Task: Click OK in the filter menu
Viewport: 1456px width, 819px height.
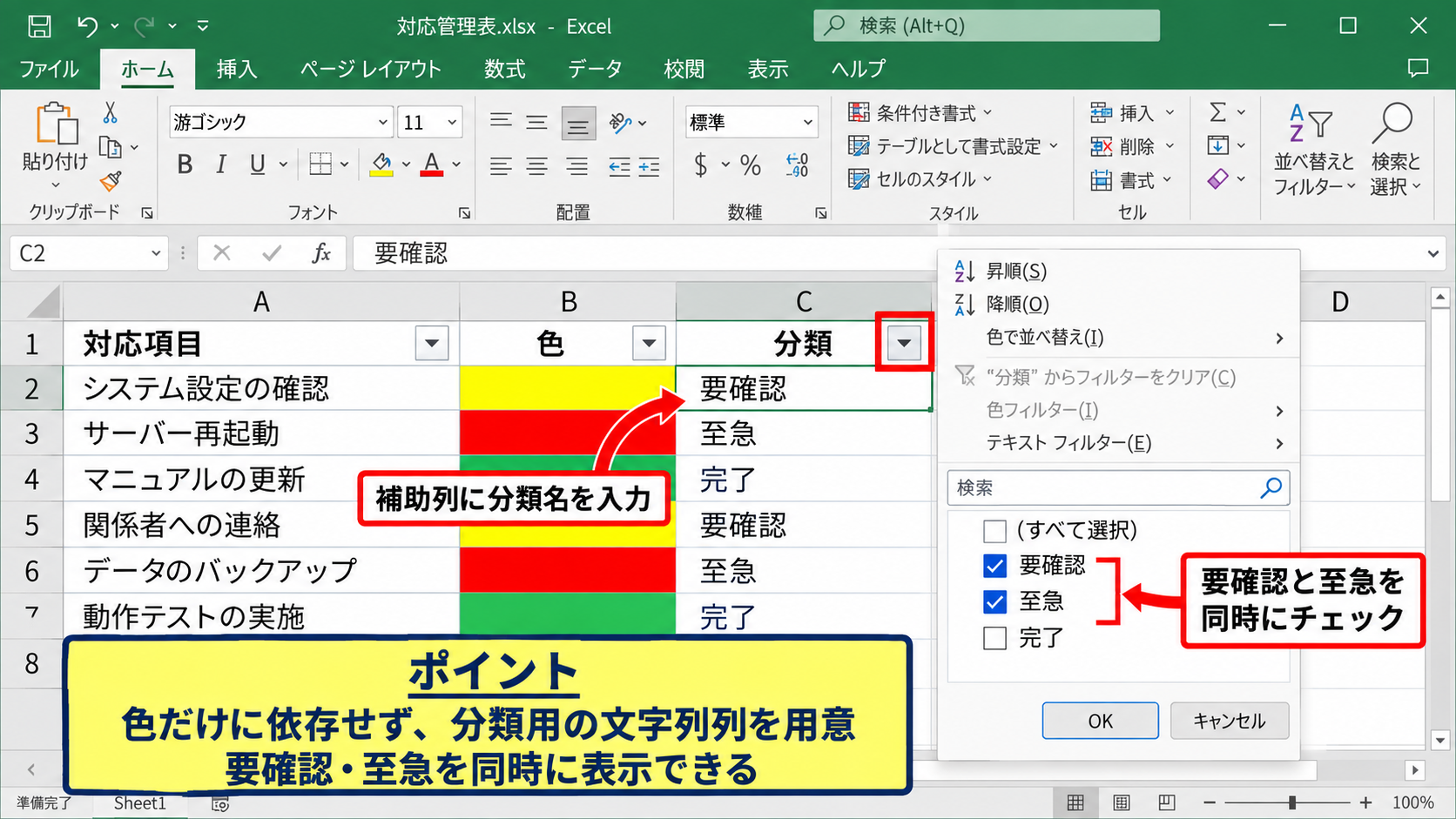Action: point(1101,721)
